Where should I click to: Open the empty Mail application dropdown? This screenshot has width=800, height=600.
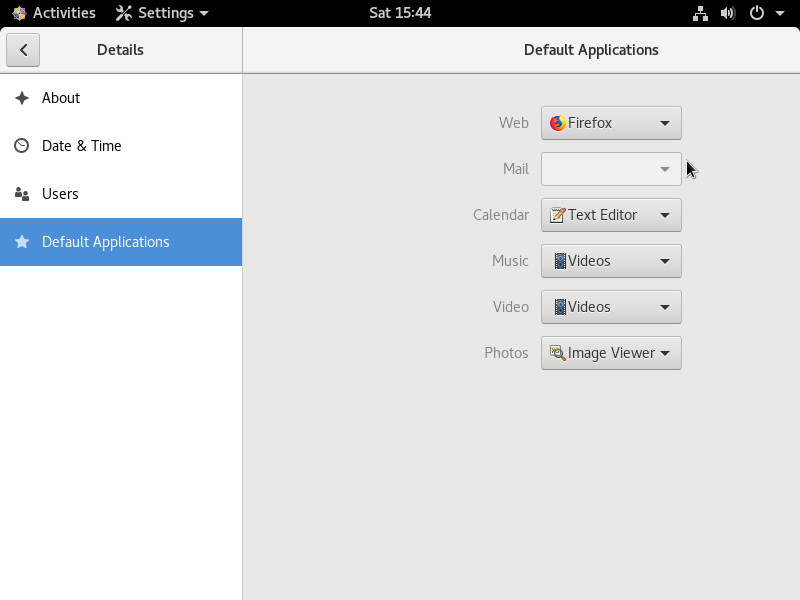(x=611, y=169)
